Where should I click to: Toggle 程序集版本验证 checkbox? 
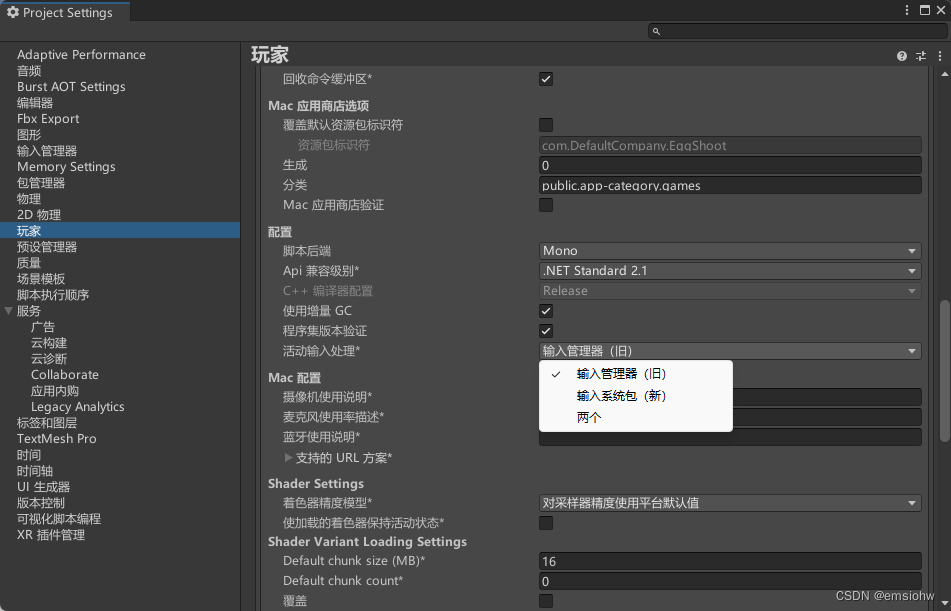(x=546, y=331)
